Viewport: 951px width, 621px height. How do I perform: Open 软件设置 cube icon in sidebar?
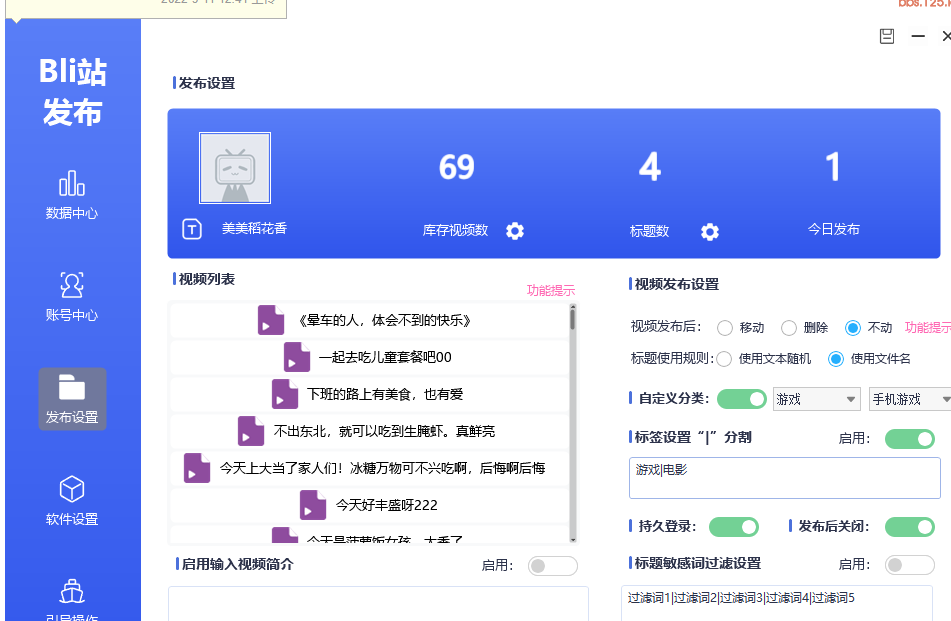[72, 490]
